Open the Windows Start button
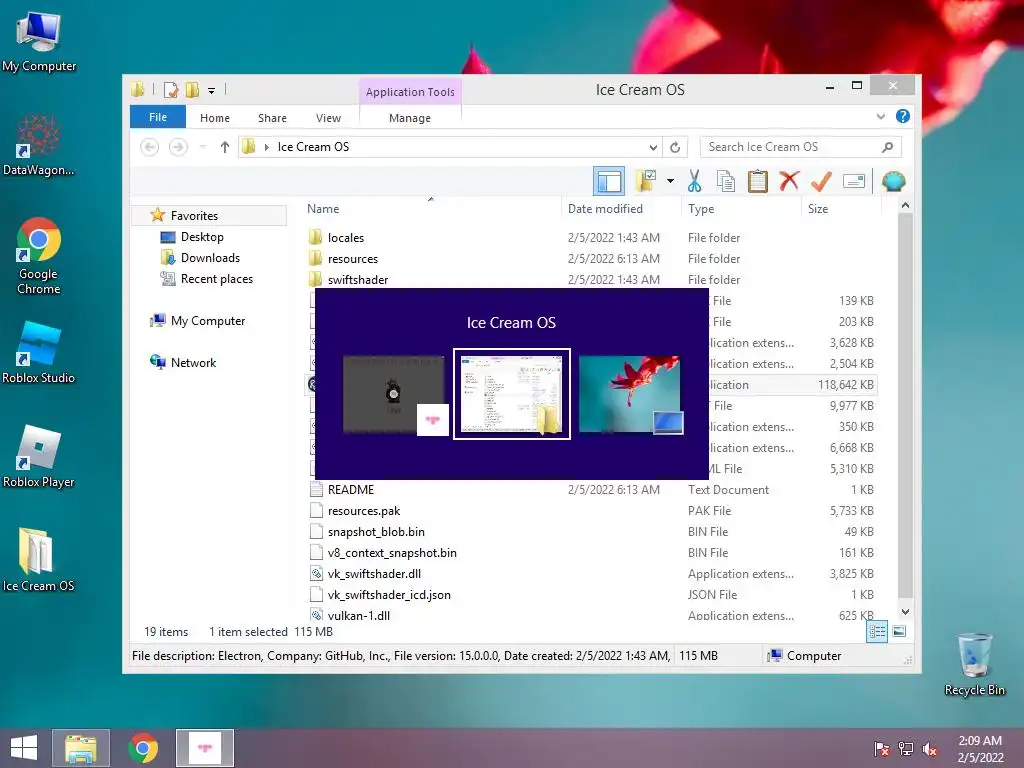The height and width of the screenshot is (768, 1024). point(24,748)
